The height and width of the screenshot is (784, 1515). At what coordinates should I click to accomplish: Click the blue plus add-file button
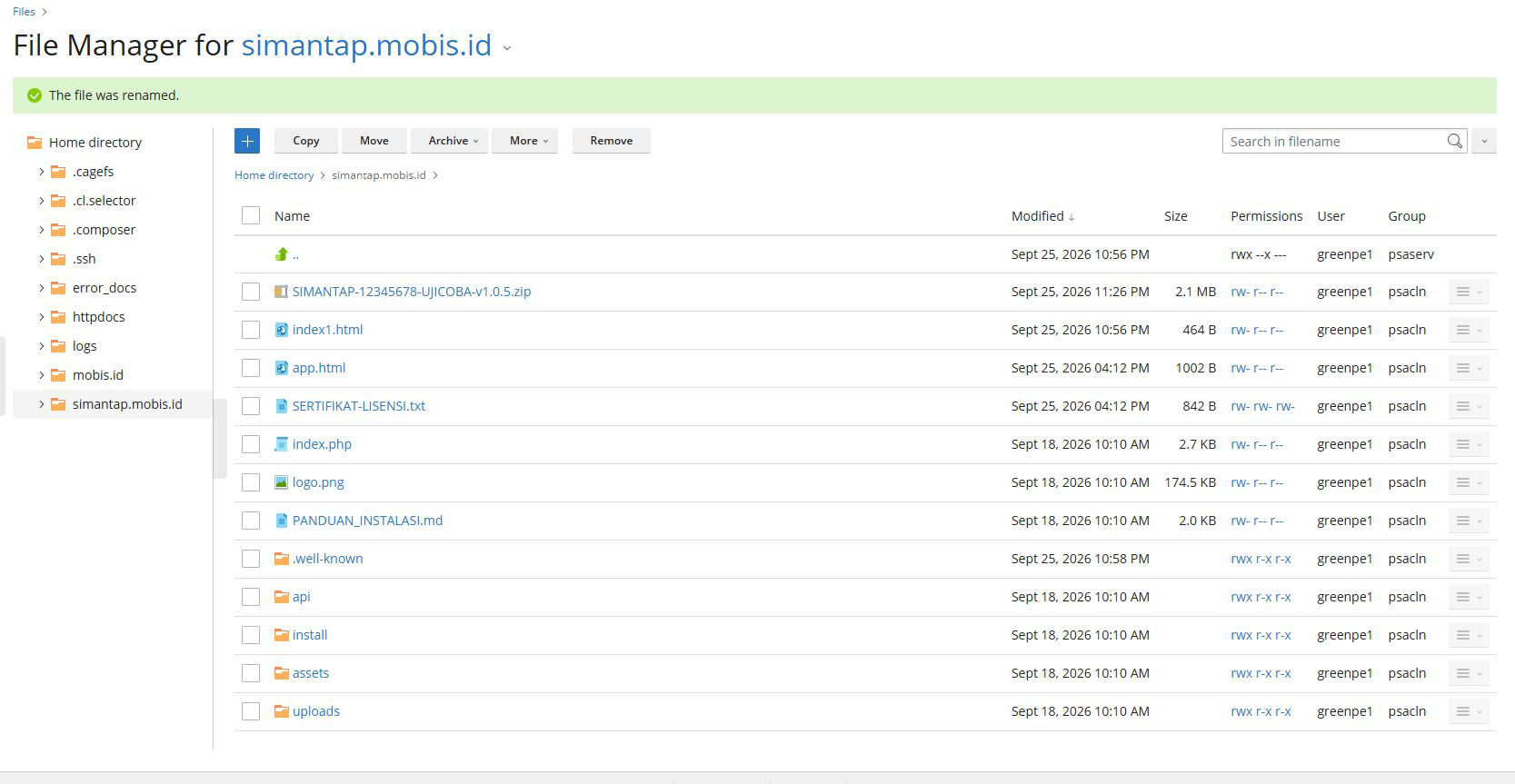pyautogui.click(x=247, y=141)
